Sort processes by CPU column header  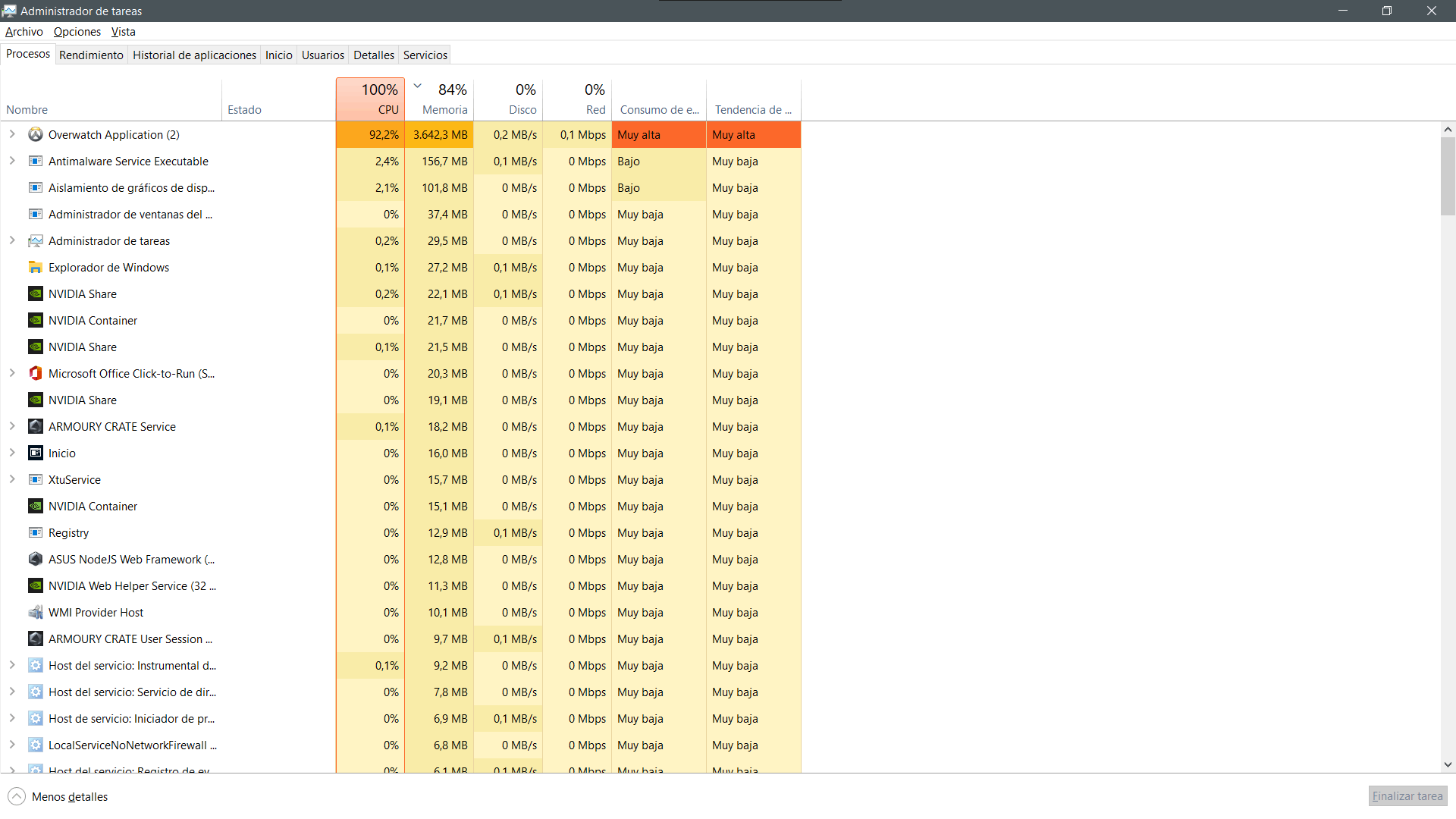click(370, 99)
